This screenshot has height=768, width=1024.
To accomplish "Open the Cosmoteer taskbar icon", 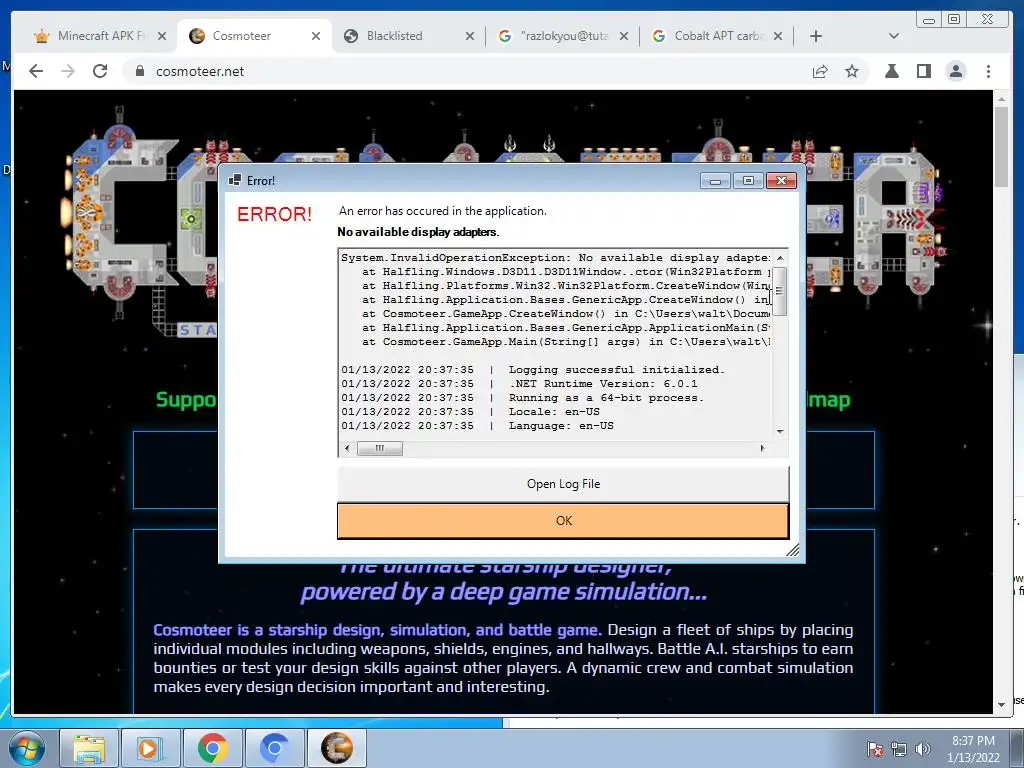I will (336, 748).
